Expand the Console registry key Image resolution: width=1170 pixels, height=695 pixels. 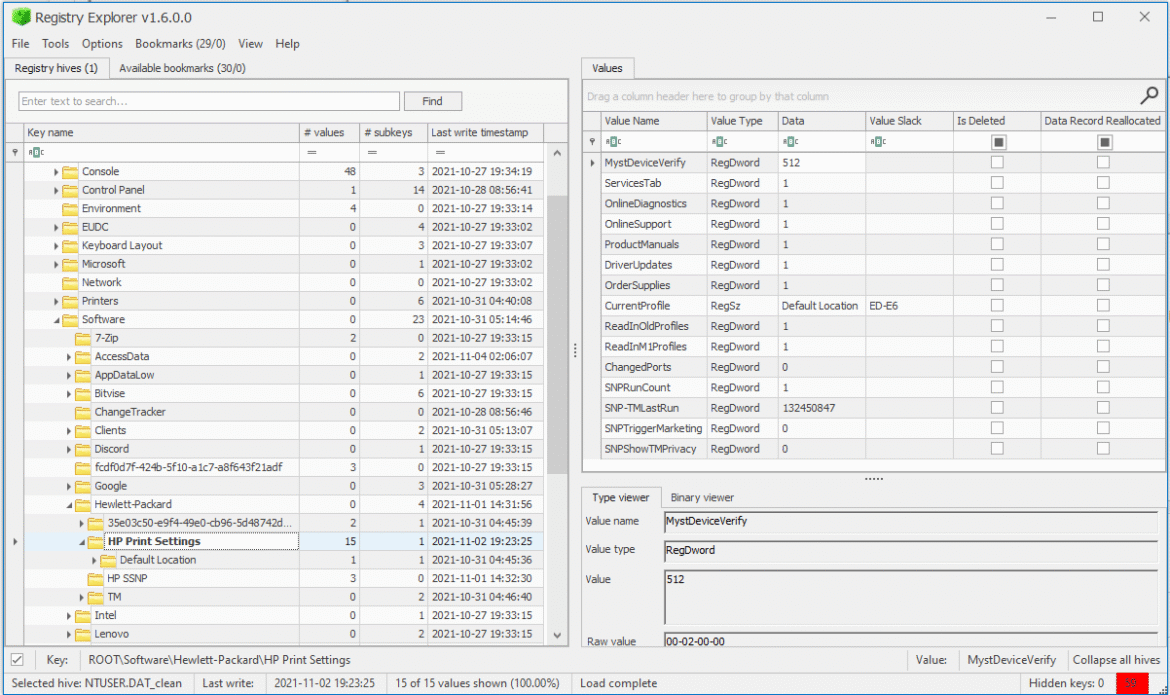pos(56,172)
